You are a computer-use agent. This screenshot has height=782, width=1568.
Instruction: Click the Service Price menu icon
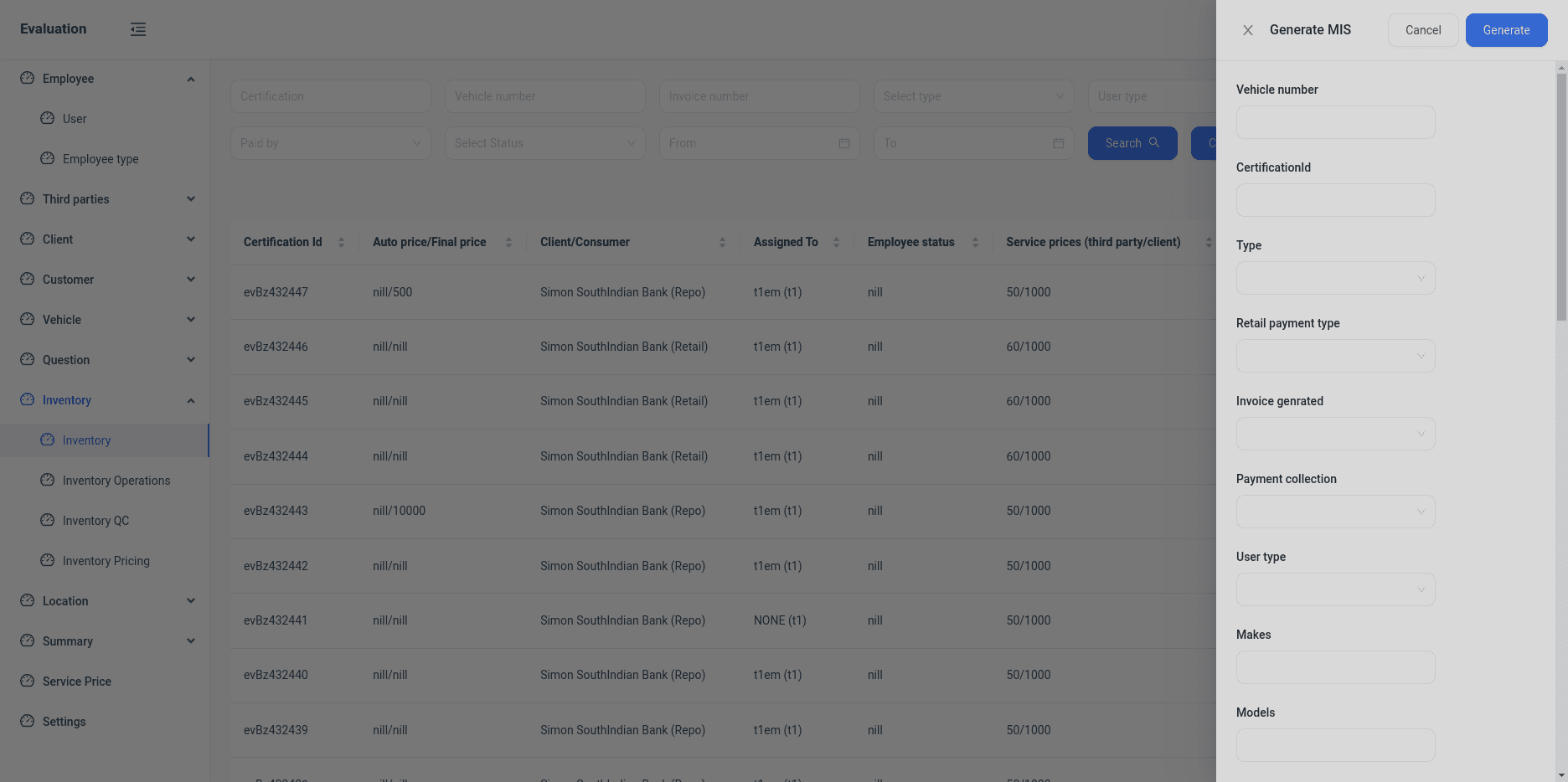click(28, 681)
